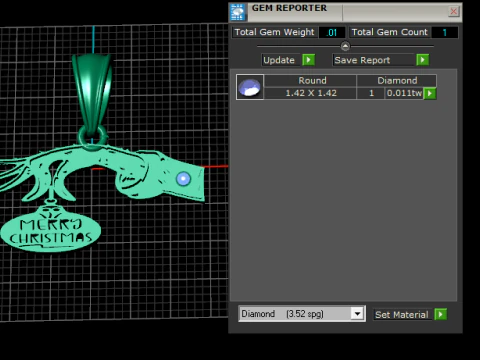Click the green arrow next to Save Report
Viewport: 480px width, 360px height.
tap(423, 60)
